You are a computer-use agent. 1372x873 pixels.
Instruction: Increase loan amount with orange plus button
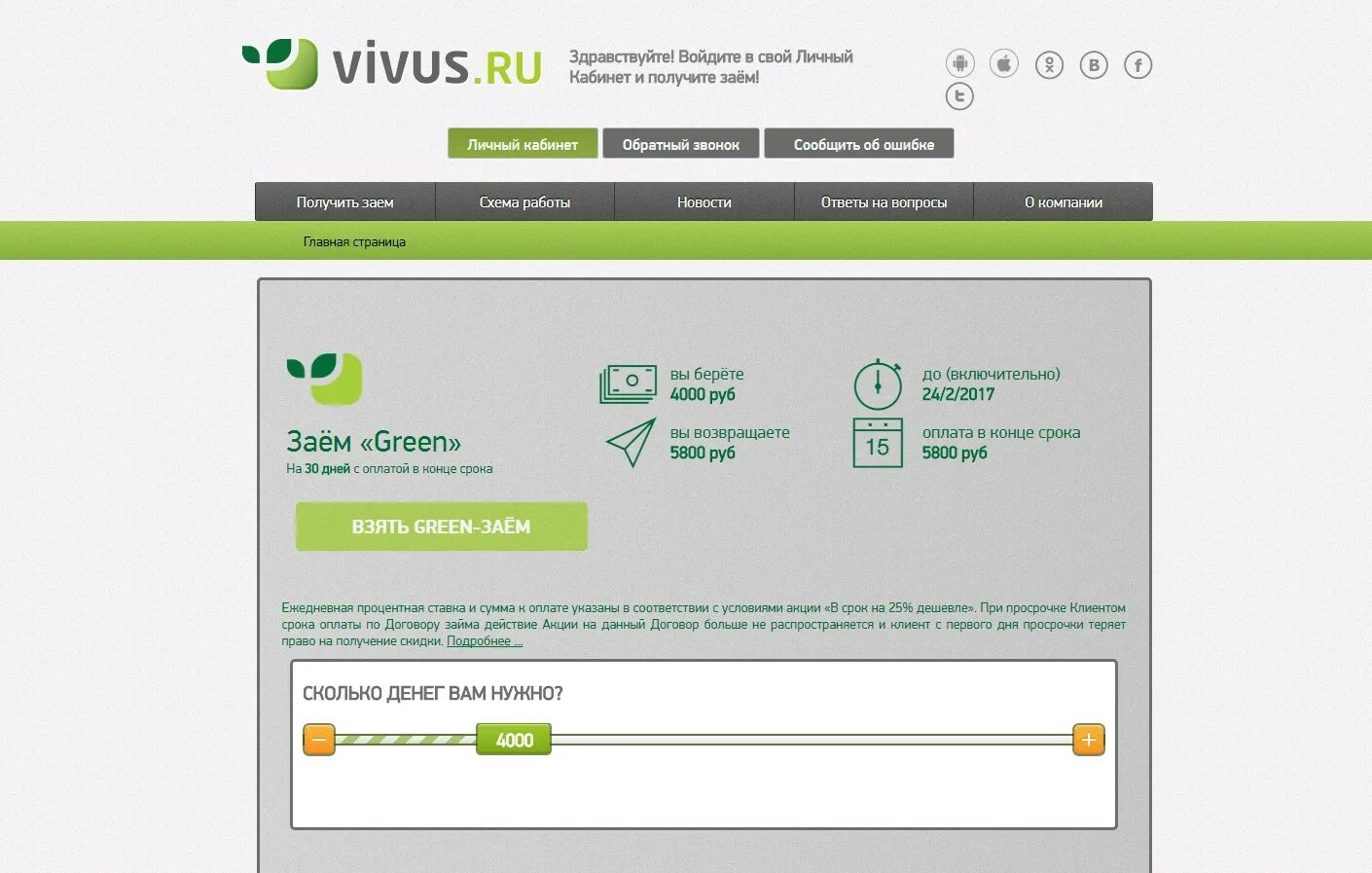coord(1089,740)
